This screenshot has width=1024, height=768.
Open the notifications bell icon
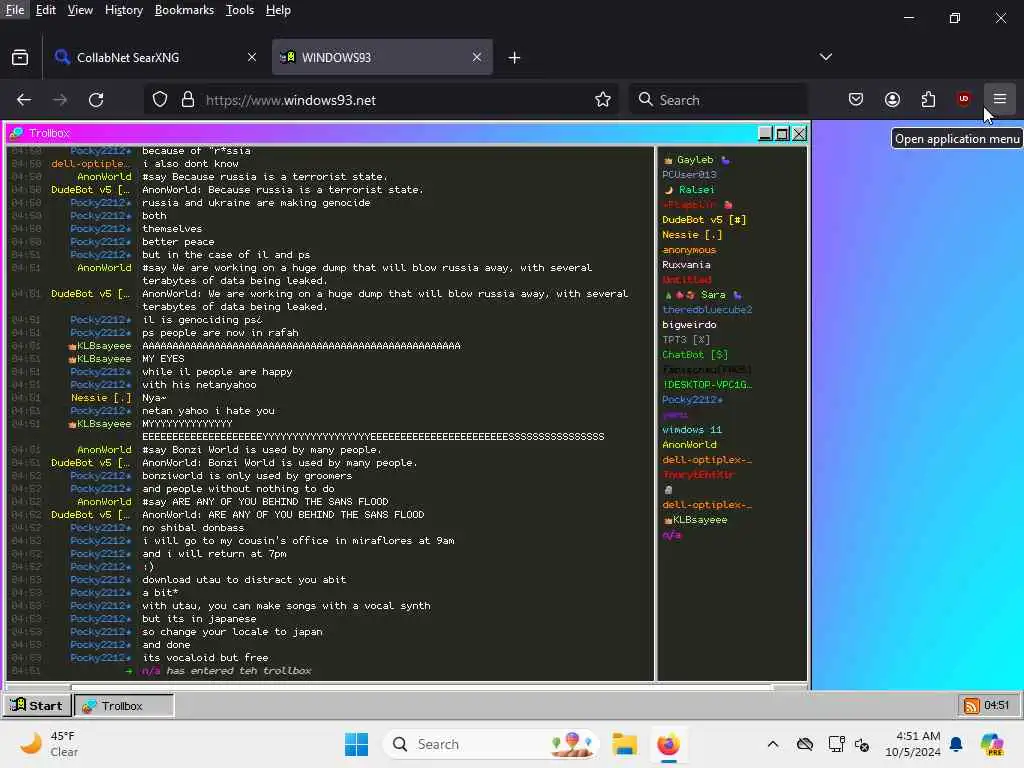click(956, 744)
